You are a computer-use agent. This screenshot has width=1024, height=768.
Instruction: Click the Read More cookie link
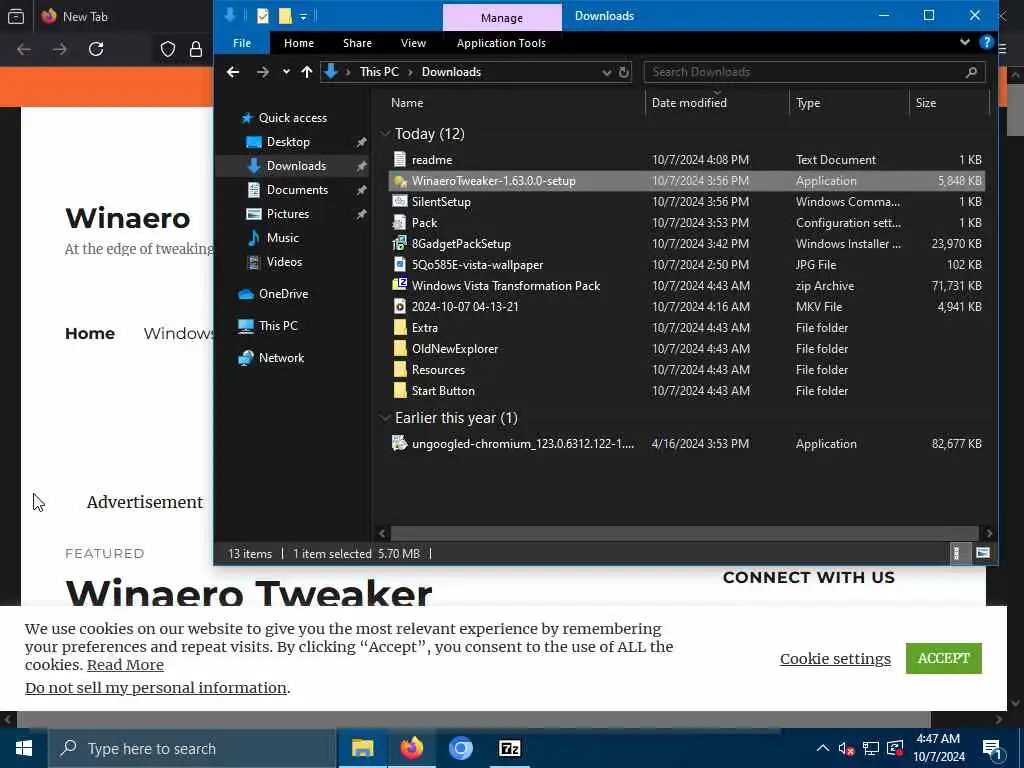tap(125, 665)
